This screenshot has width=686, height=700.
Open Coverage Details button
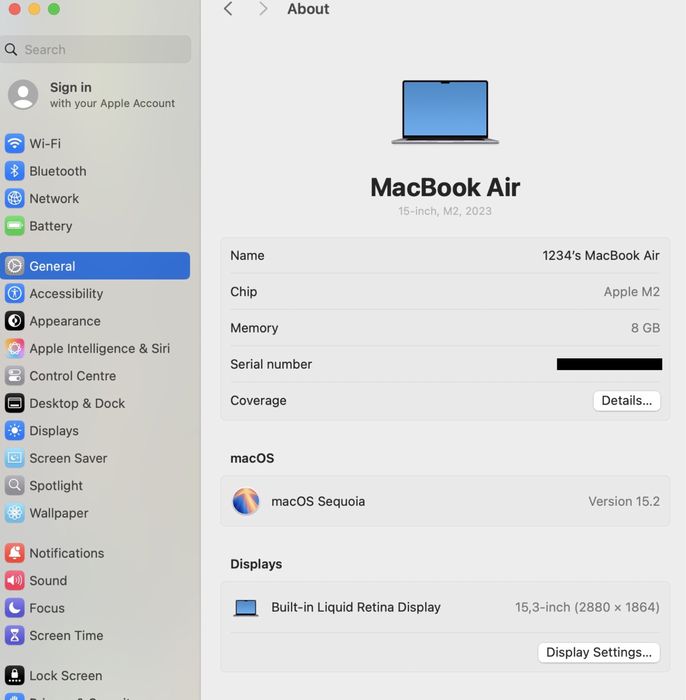(627, 401)
